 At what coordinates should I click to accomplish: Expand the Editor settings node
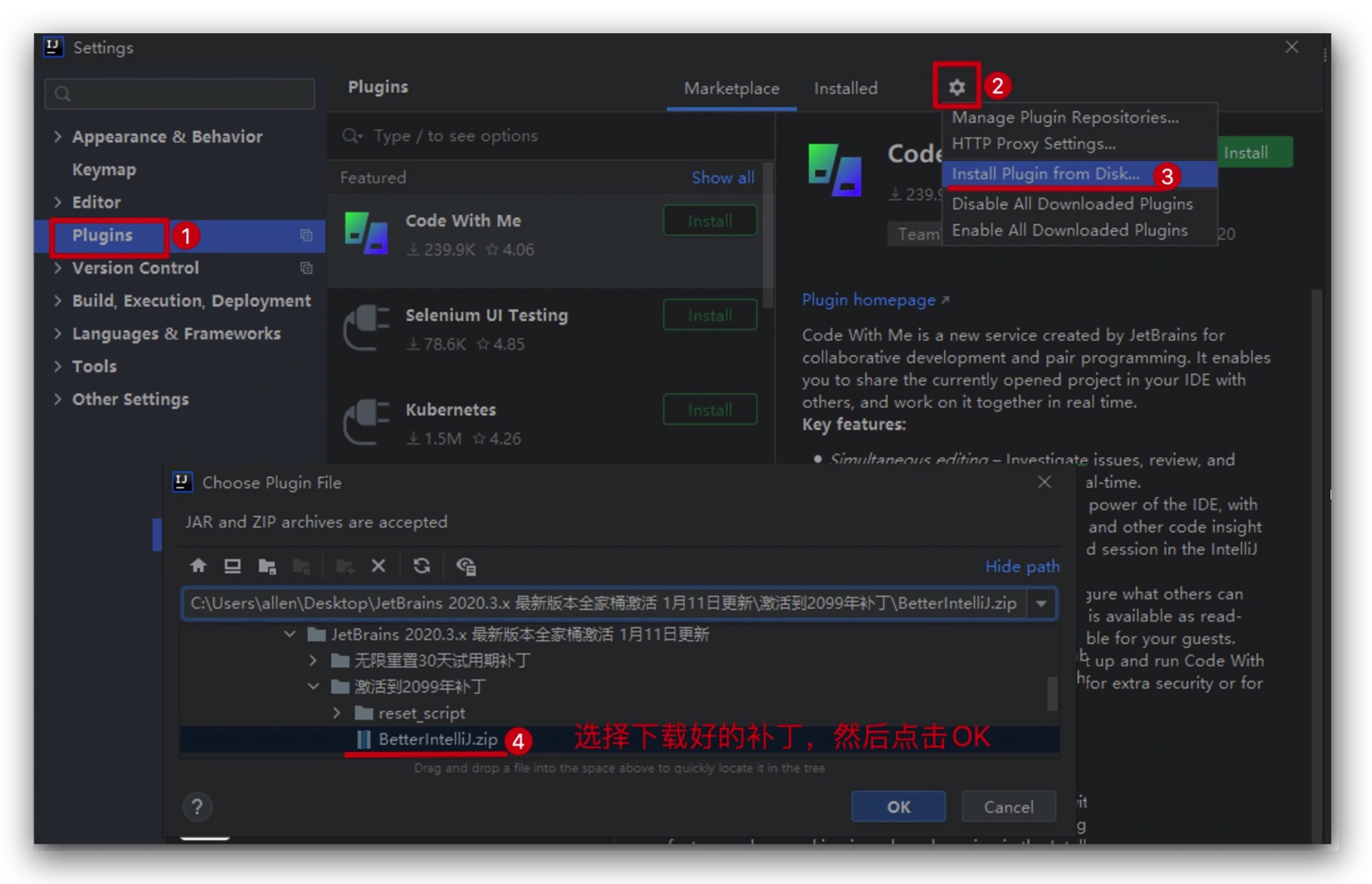(x=57, y=202)
